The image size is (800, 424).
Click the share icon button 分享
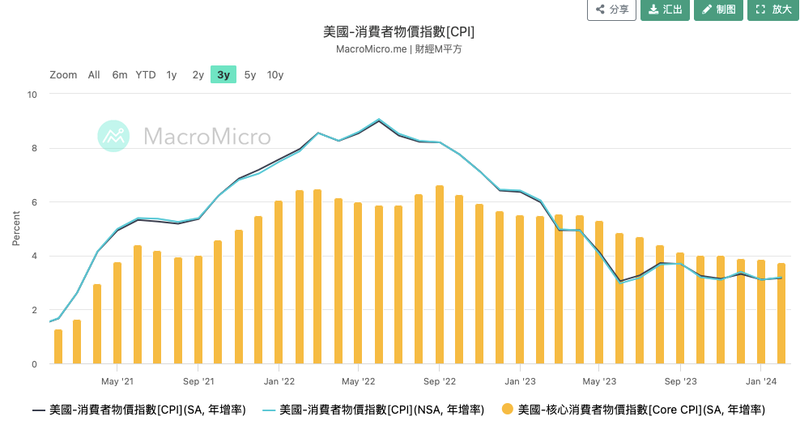coord(612,9)
